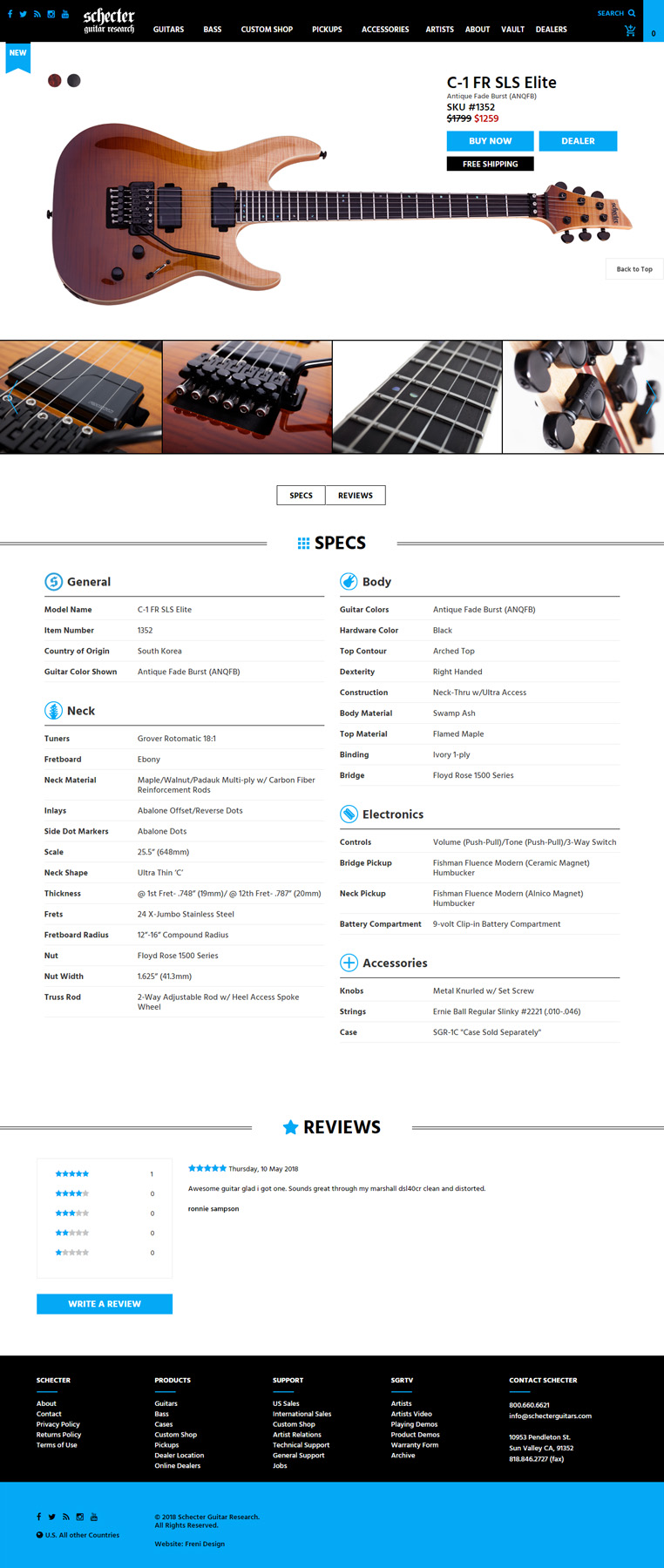The width and height of the screenshot is (664, 1568).
Task: Open RSS icon in blue footer
Action: [x=65, y=1517]
